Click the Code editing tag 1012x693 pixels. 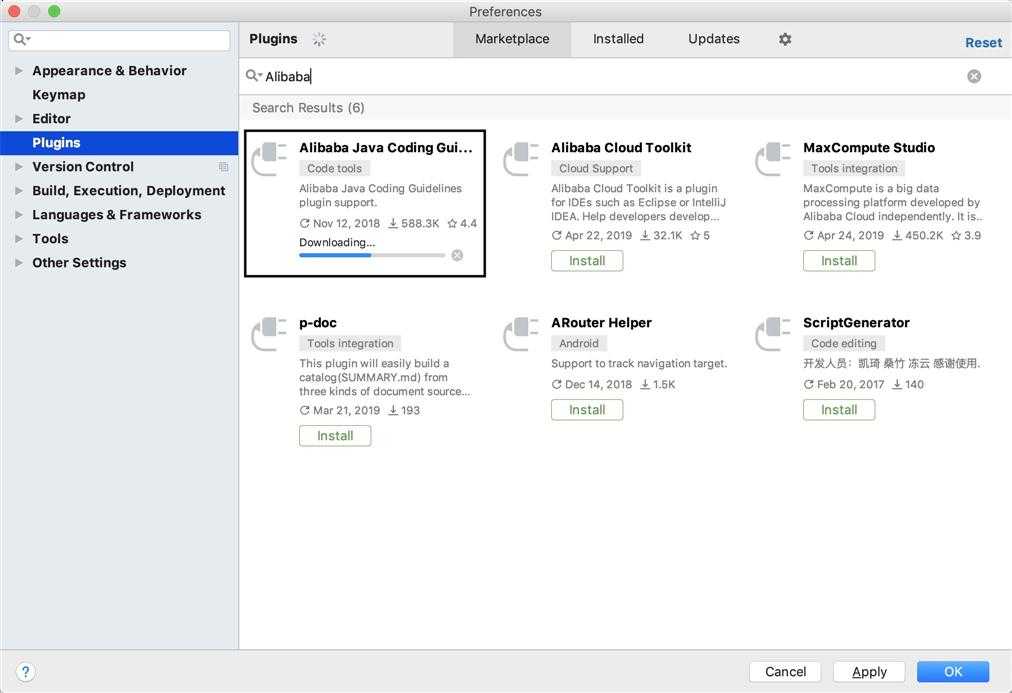pyautogui.click(x=844, y=343)
